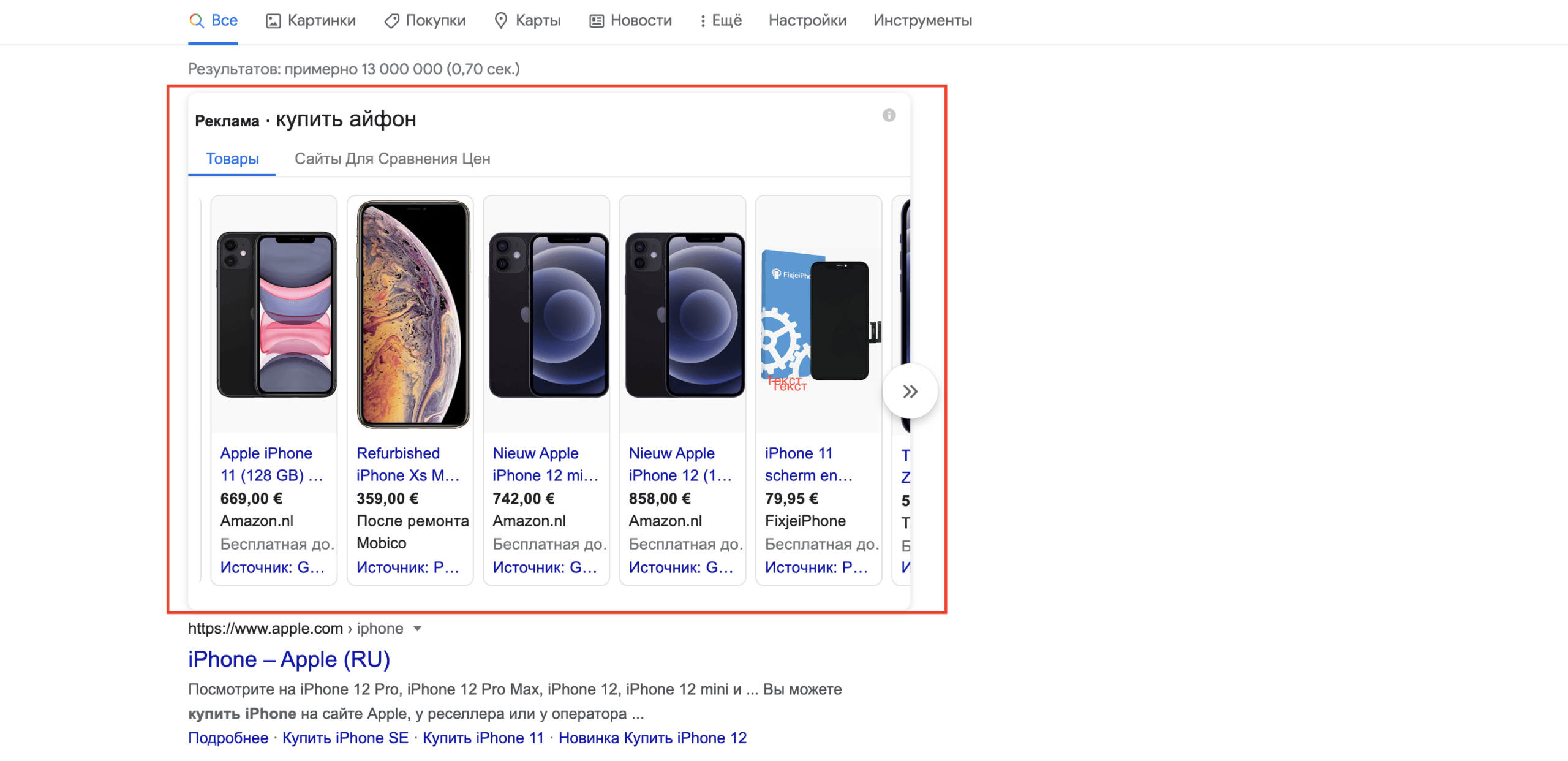Click the search magnifier icon beside Все

(196, 21)
